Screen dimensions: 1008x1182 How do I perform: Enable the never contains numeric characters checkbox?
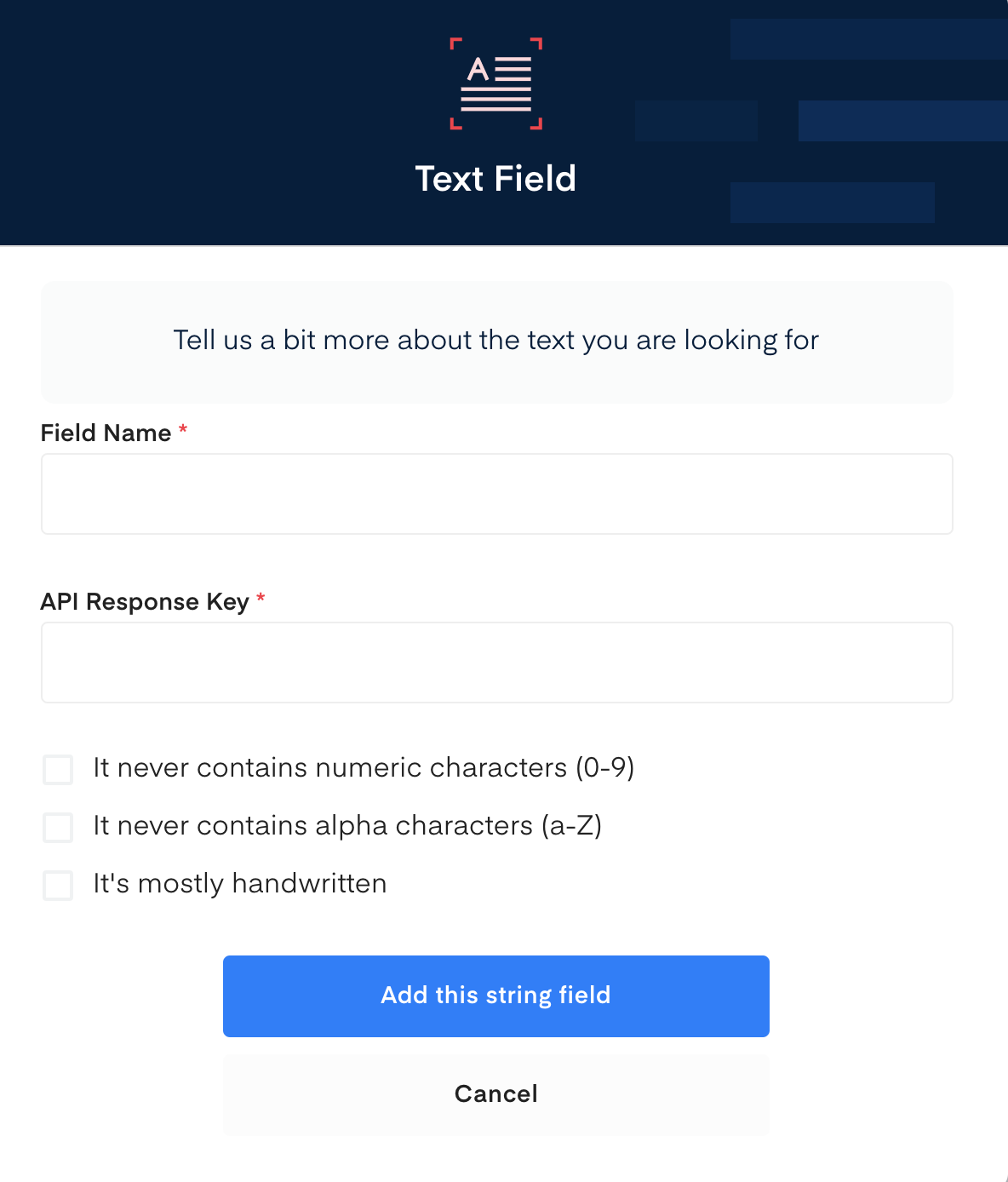58,769
